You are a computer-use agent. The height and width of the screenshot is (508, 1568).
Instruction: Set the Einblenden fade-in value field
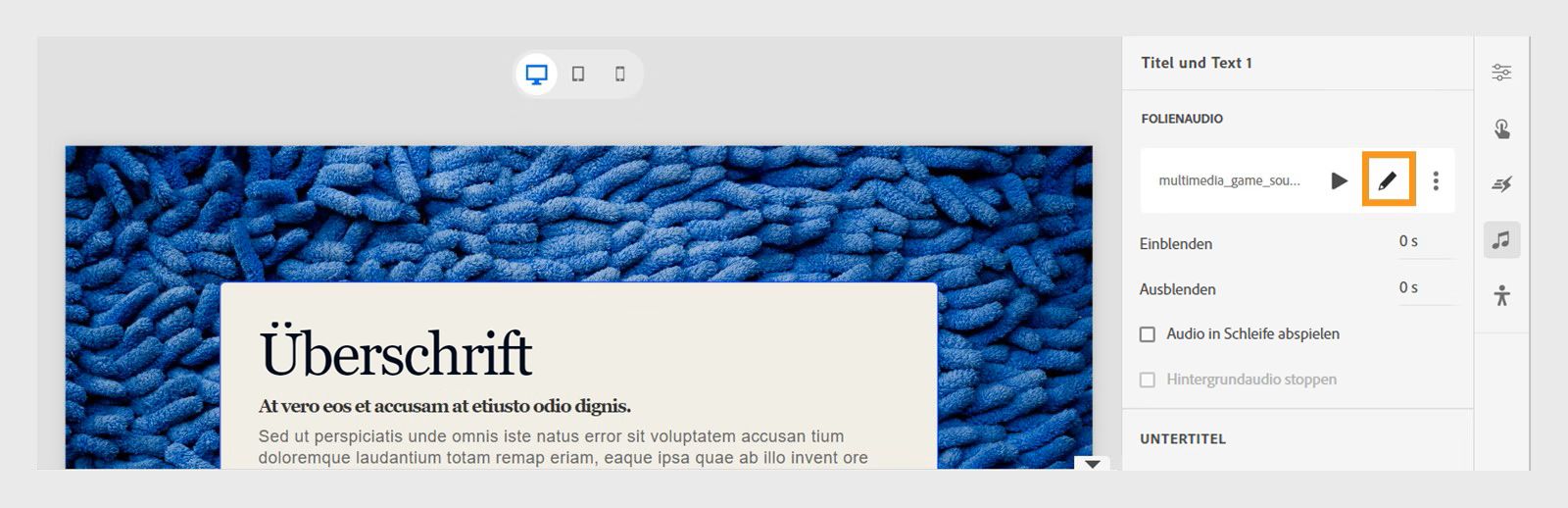tap(1426, 242)
